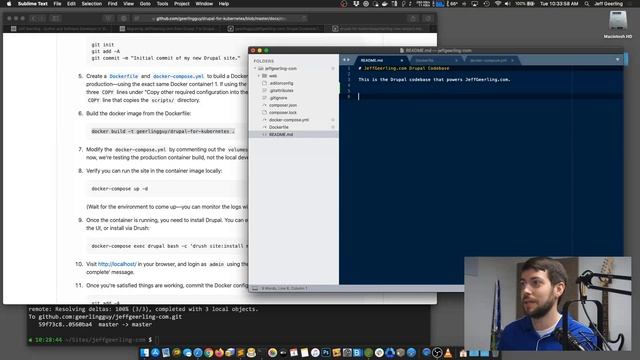The width and height of the screenshot is (640, 360).
Task: Click the volume icon in menu bar
Action: pyautogui.click(x=507, y=4)
